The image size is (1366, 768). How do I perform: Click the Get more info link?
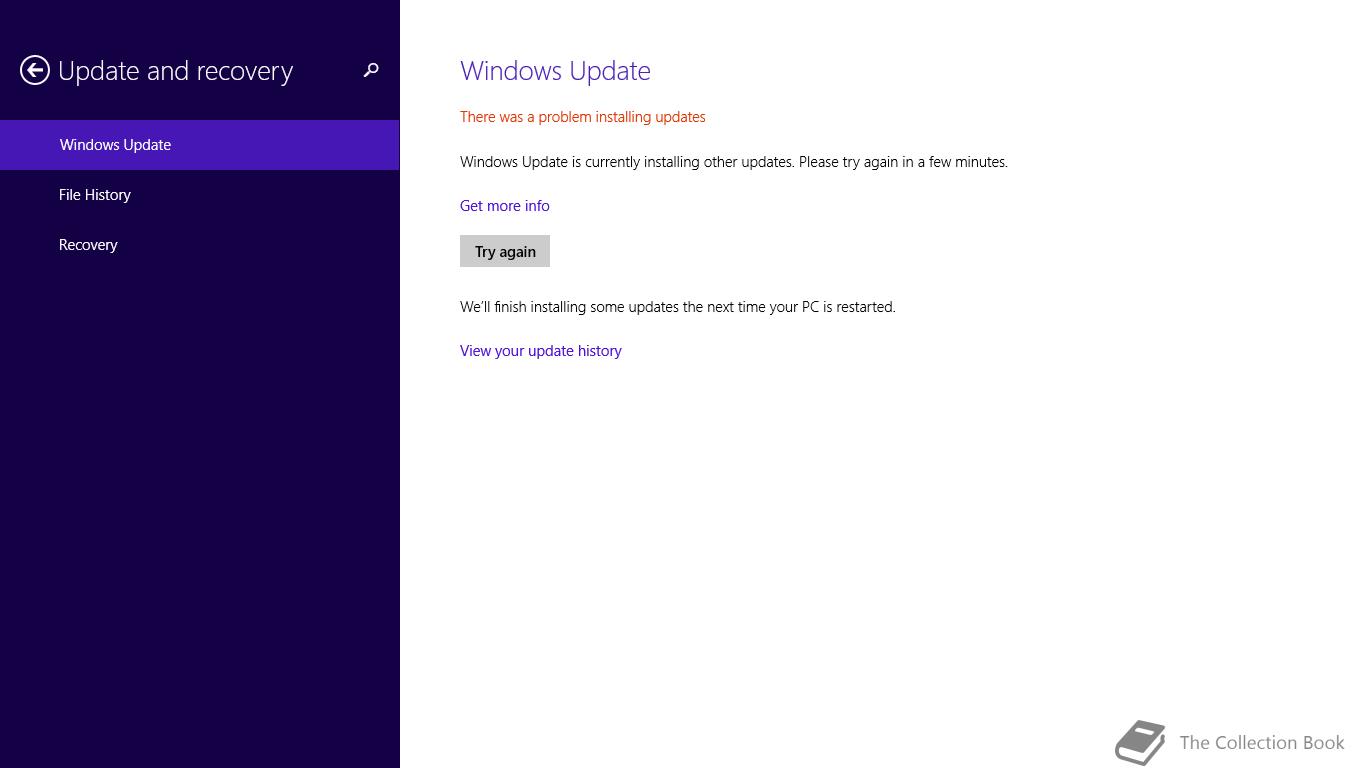pyautogui.click(x=504, y=206)
